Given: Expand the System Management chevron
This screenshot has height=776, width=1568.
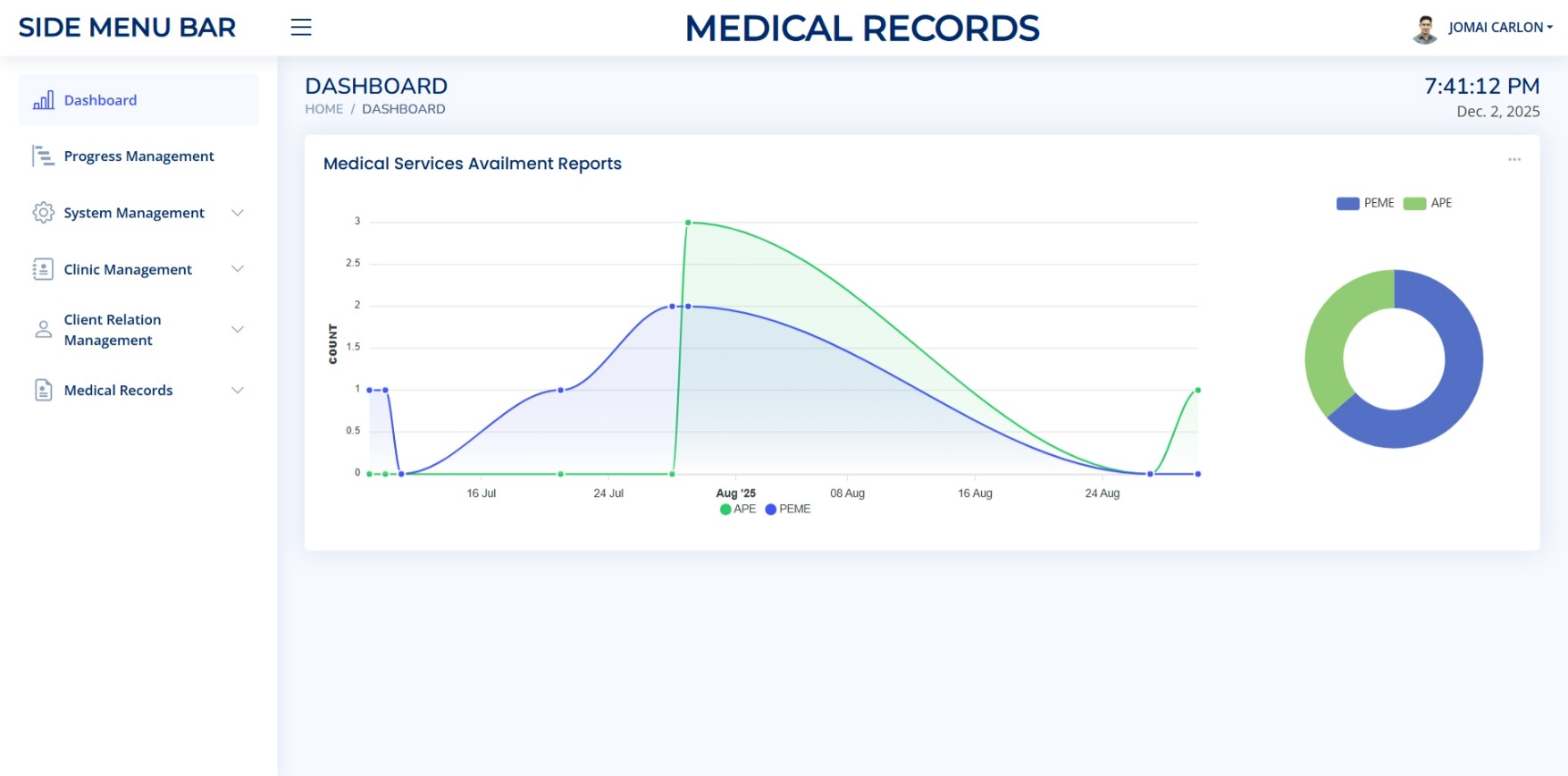Looking at the screenshot, I should [238, 213].
